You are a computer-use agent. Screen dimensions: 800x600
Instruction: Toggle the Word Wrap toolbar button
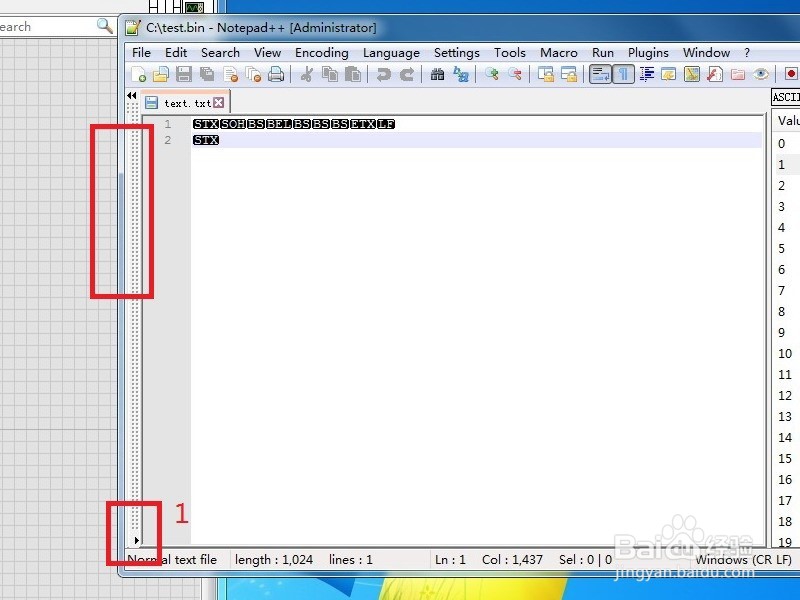click(600, 74)
